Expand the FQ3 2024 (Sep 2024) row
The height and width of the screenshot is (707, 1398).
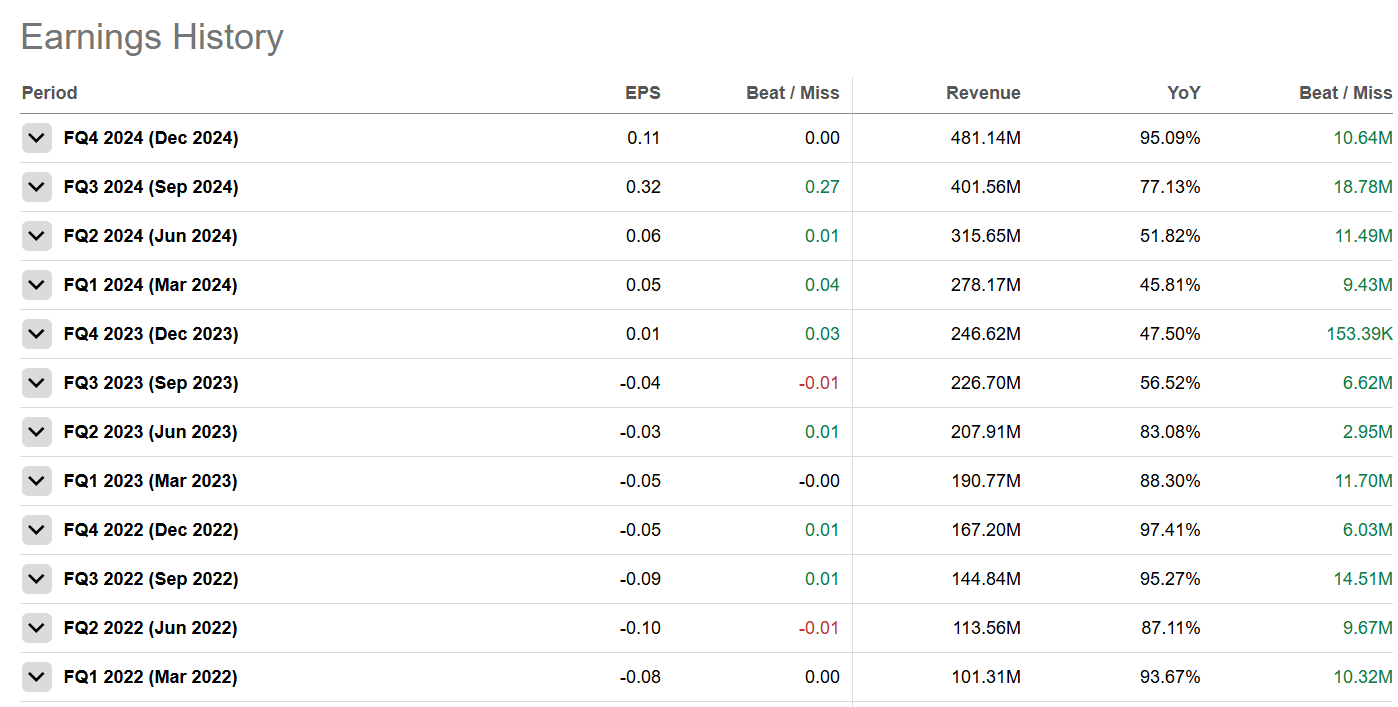[37, 187]
